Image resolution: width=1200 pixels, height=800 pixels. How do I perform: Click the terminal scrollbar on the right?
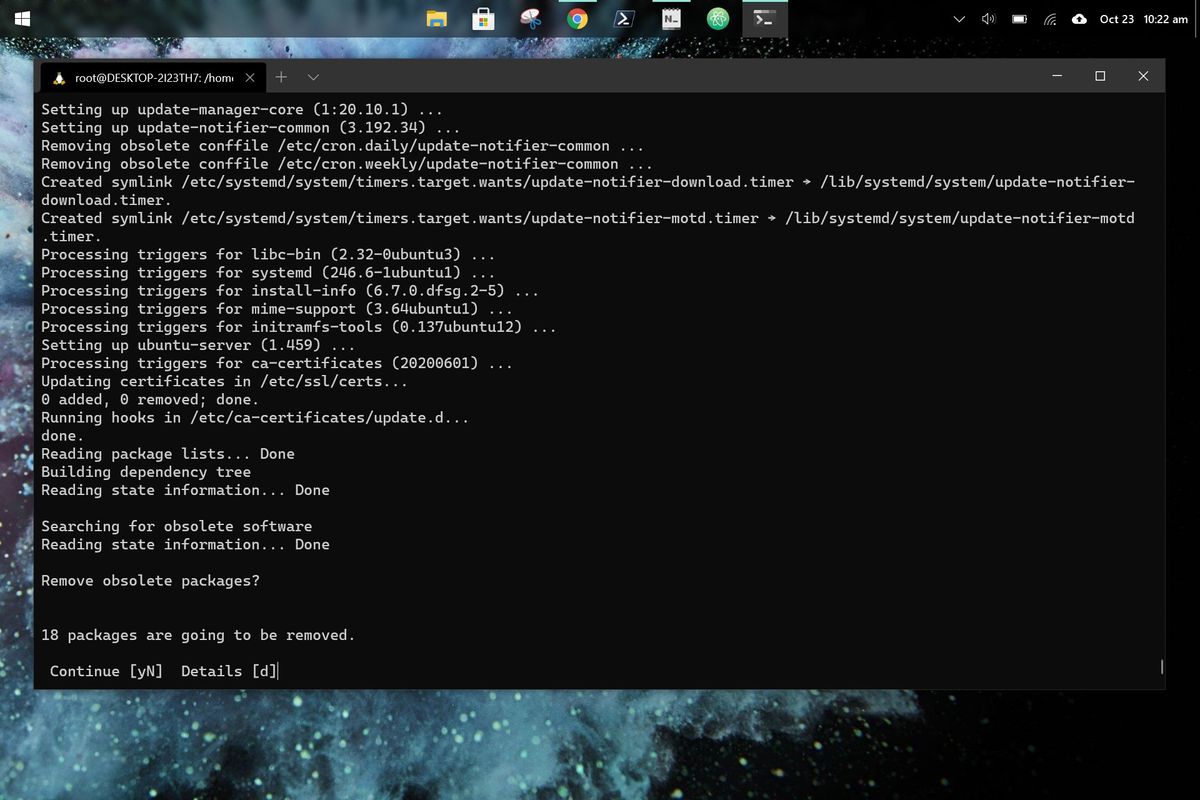[1161, 666]
